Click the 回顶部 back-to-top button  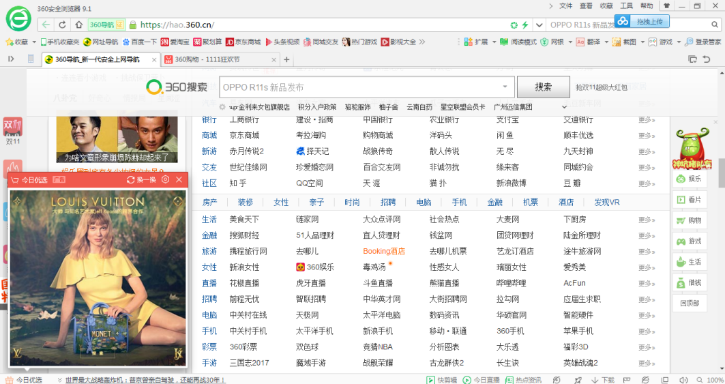689,303
